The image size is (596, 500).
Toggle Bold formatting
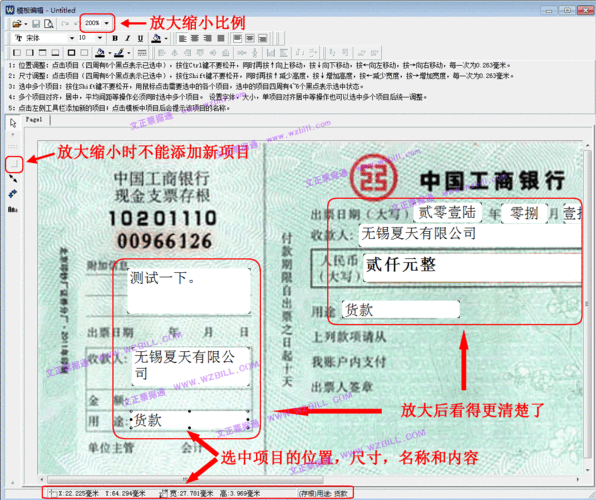point(115,38)
